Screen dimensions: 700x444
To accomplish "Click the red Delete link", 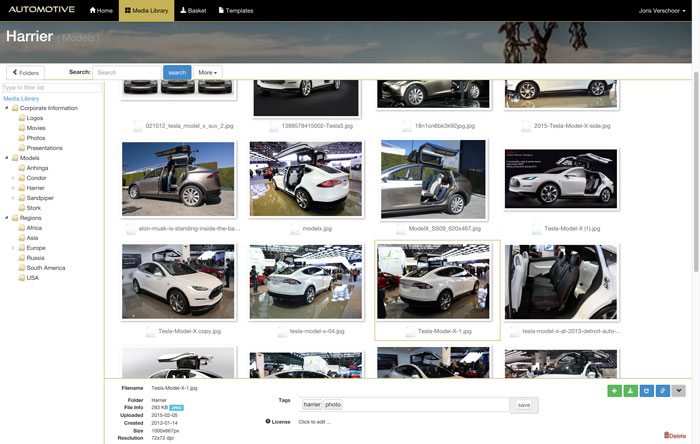I will pyautogui.click(x=675, y=436).
